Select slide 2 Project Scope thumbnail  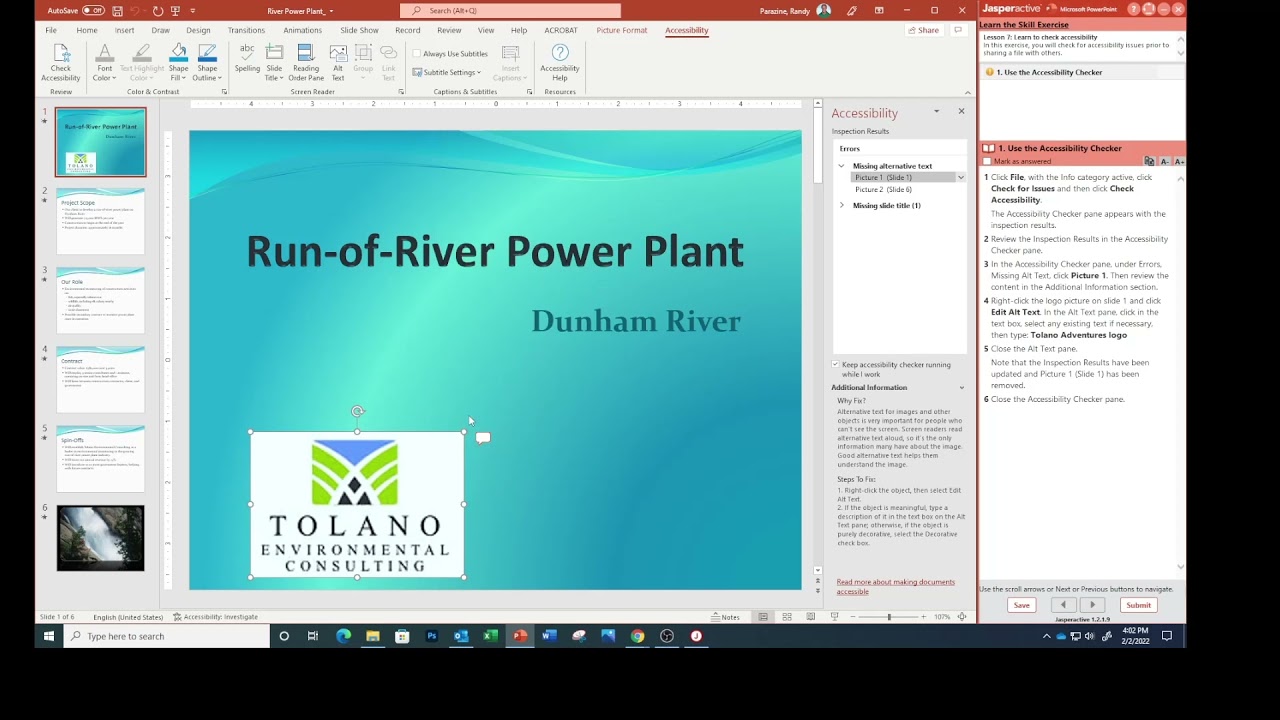pos(100,221)
